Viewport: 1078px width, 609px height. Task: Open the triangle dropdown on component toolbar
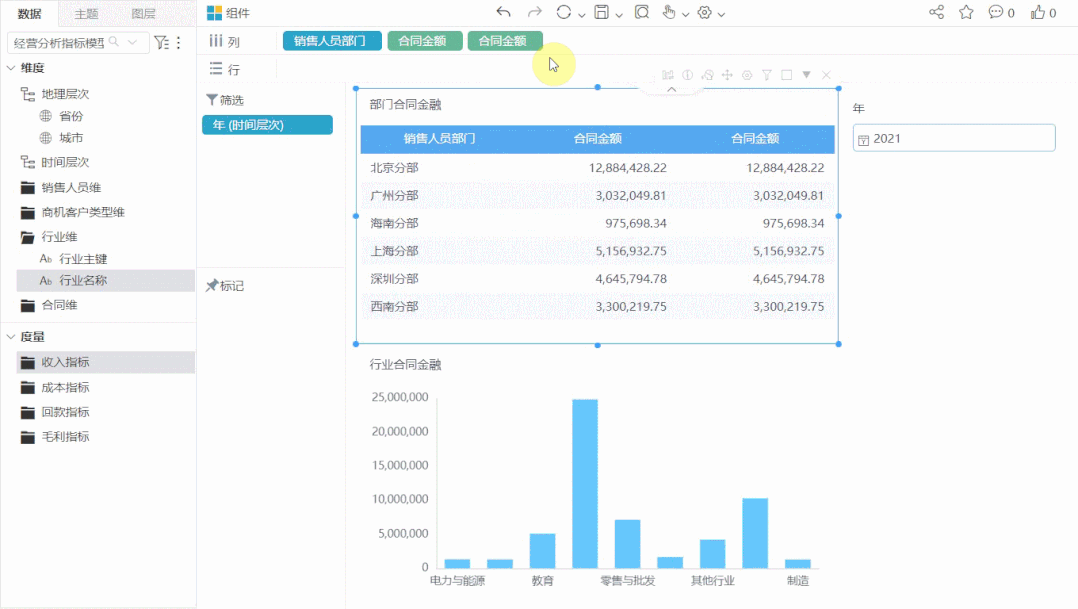click(x=806, y=74)
